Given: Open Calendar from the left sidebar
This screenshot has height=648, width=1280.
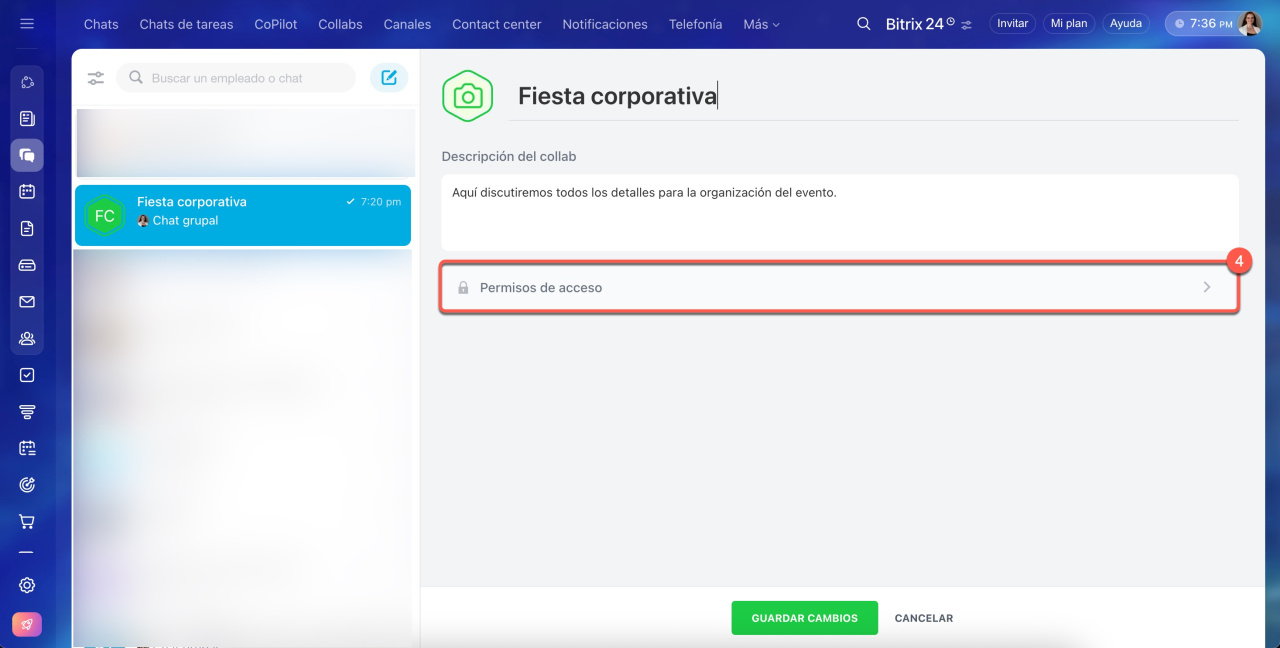Looking at the screenshot, I should click(x=27, y=191).
